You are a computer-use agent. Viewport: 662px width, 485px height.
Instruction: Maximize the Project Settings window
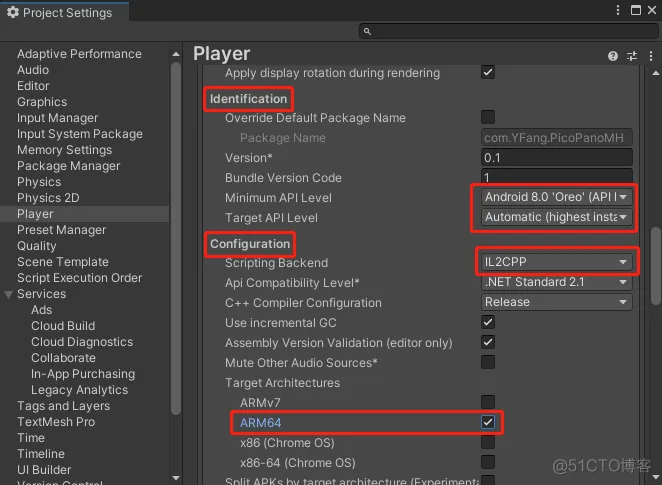(635, 10)
